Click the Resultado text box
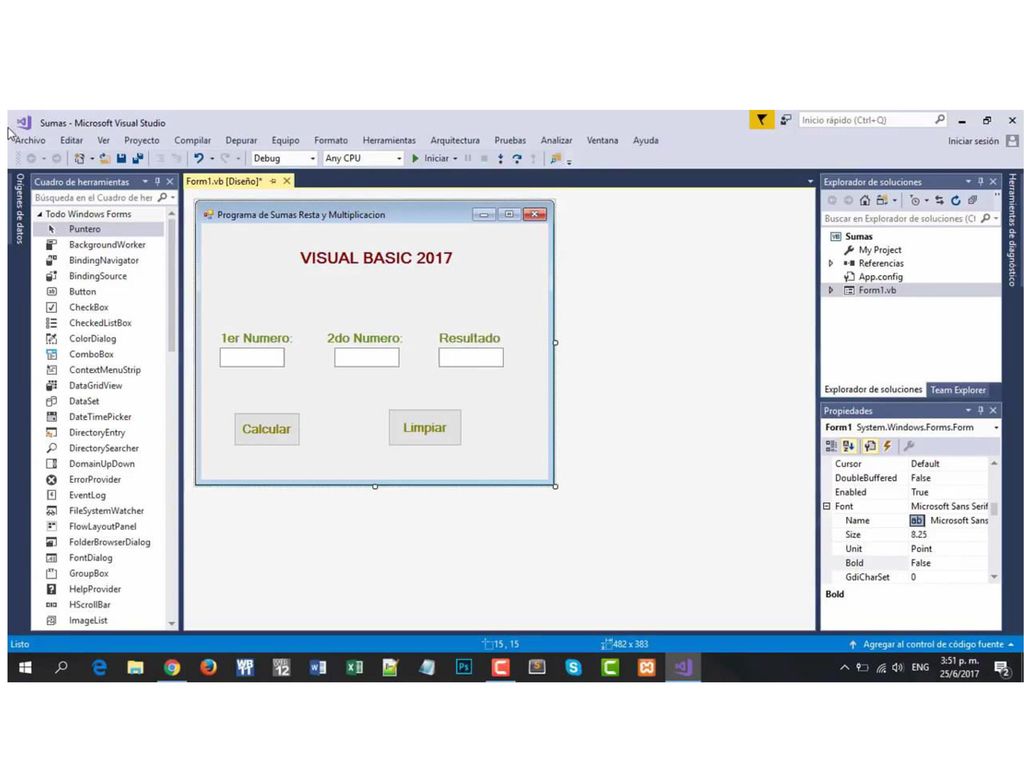Image resolution: width=1024 pixels, height=768 pixels. click(471, 357)
